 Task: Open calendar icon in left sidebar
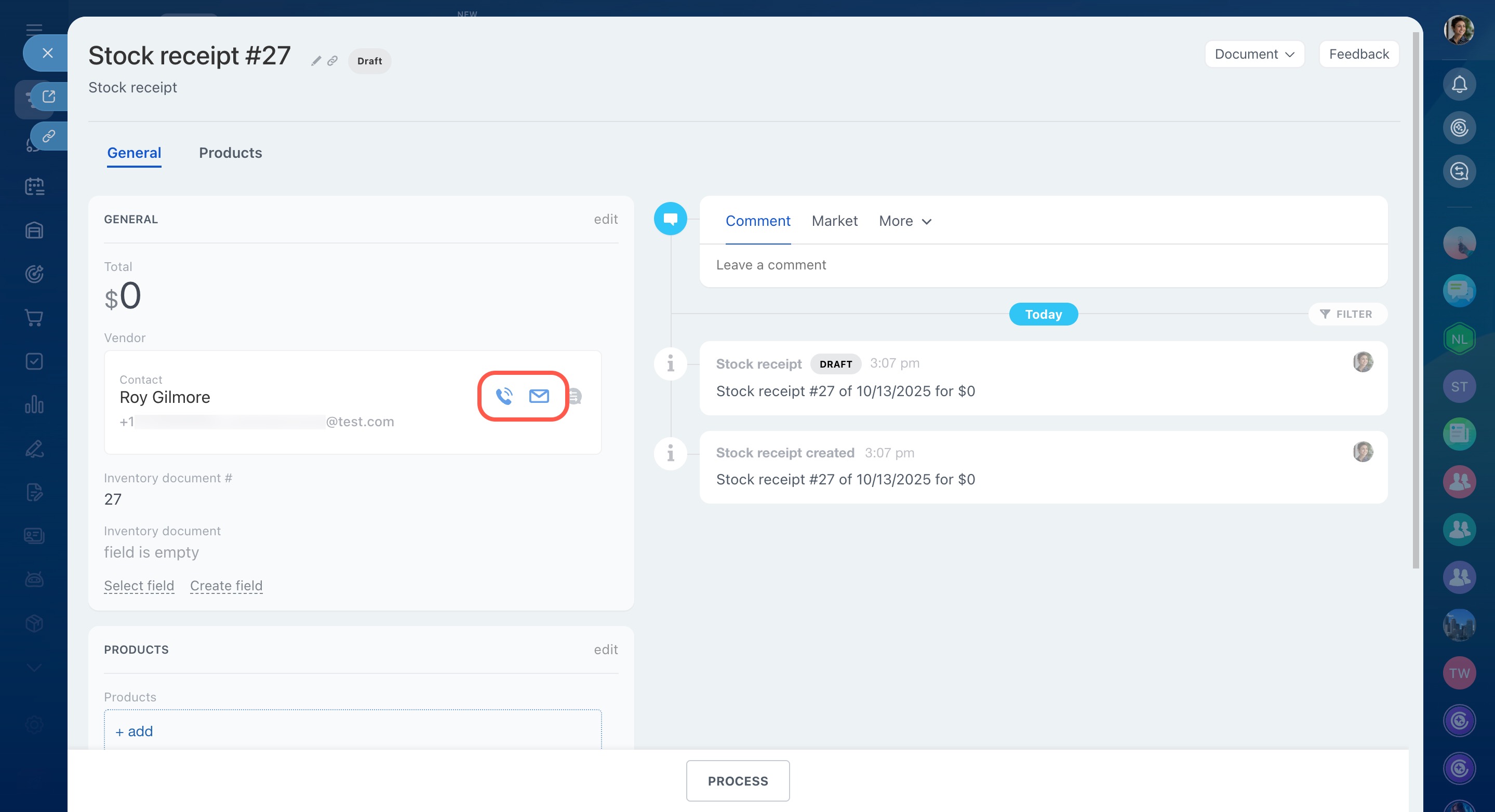click(34, 187)
